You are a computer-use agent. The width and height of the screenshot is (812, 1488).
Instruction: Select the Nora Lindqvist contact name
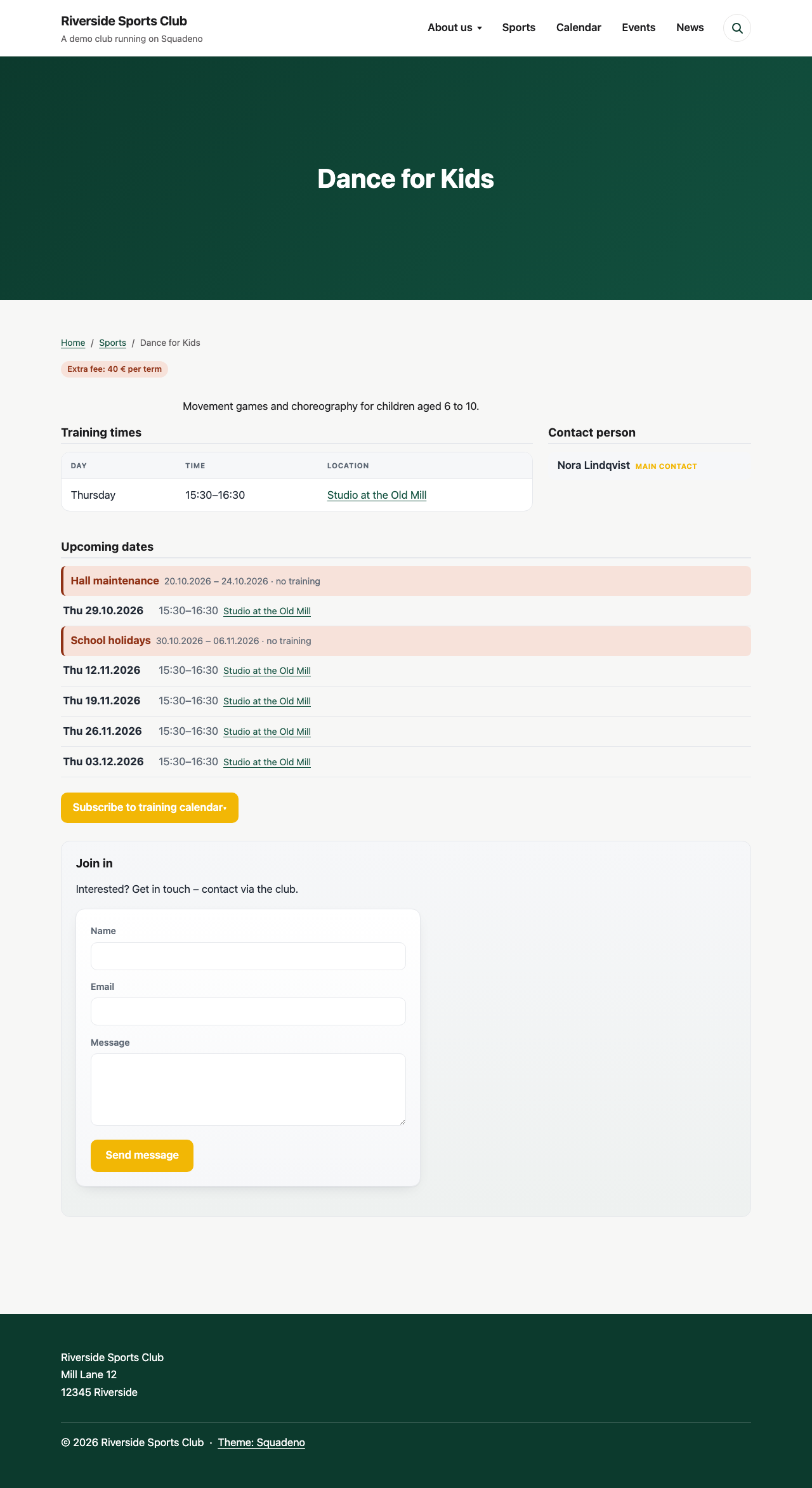tap(594, 465)
